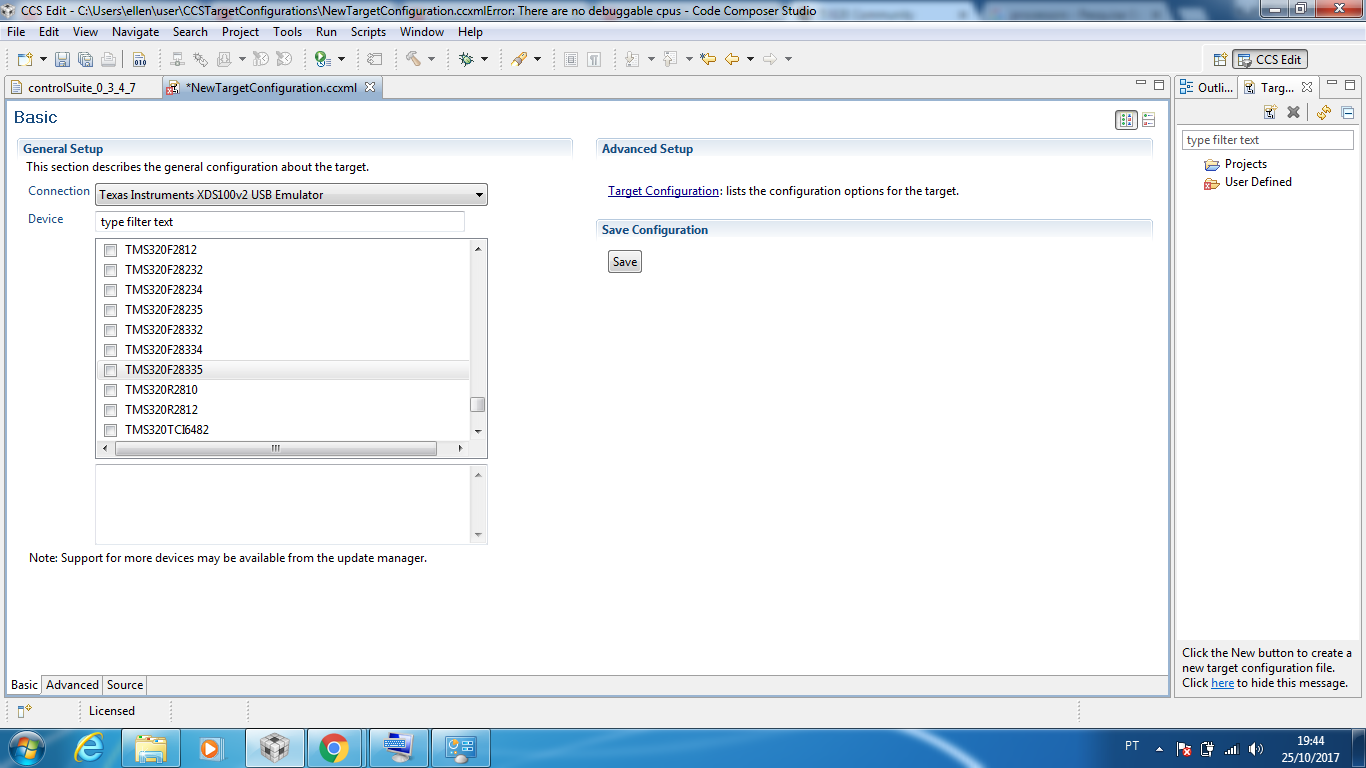Screen dimensions: 1366x768
Task: Open the Run target dropdown arrow
Action: pos(341,59)
